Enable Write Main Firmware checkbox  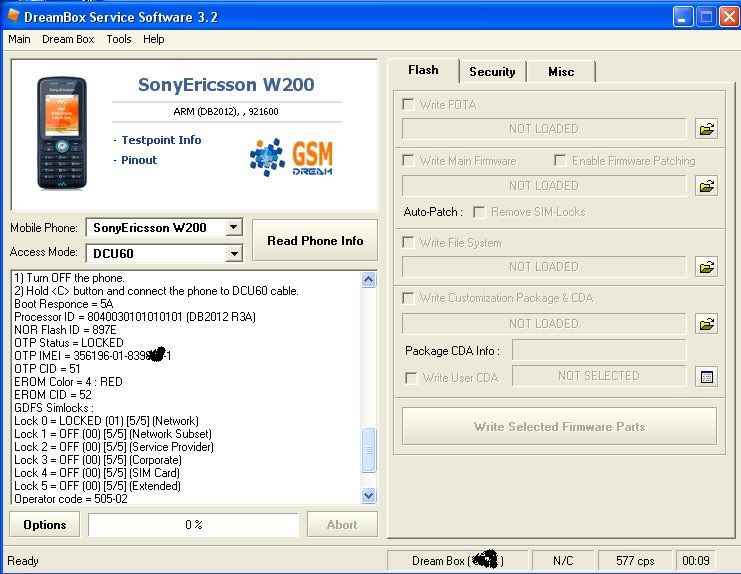point(408,161)
